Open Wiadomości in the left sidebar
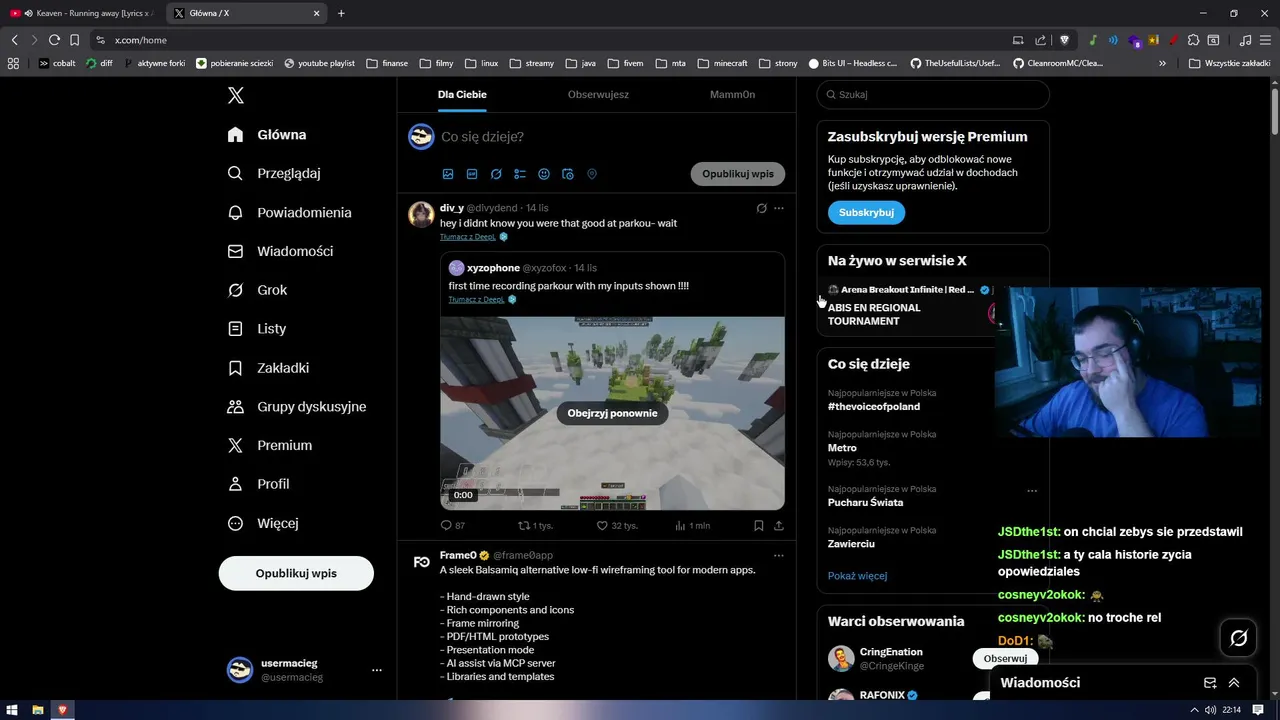The height and width of the screenshot is (720, 1280). click(280, 251)
